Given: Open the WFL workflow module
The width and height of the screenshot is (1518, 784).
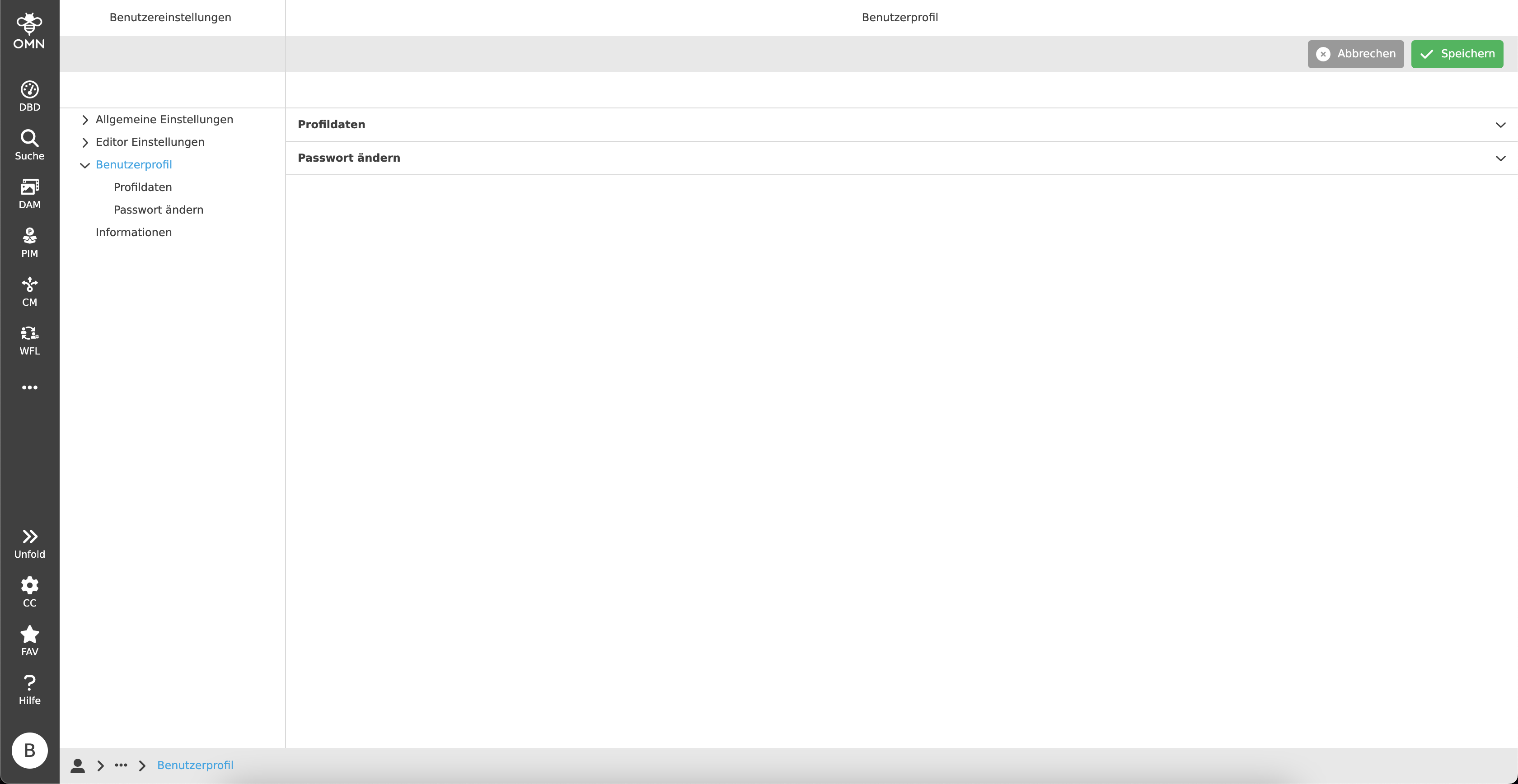Looking at the screenshot, I should coord(29,340).
